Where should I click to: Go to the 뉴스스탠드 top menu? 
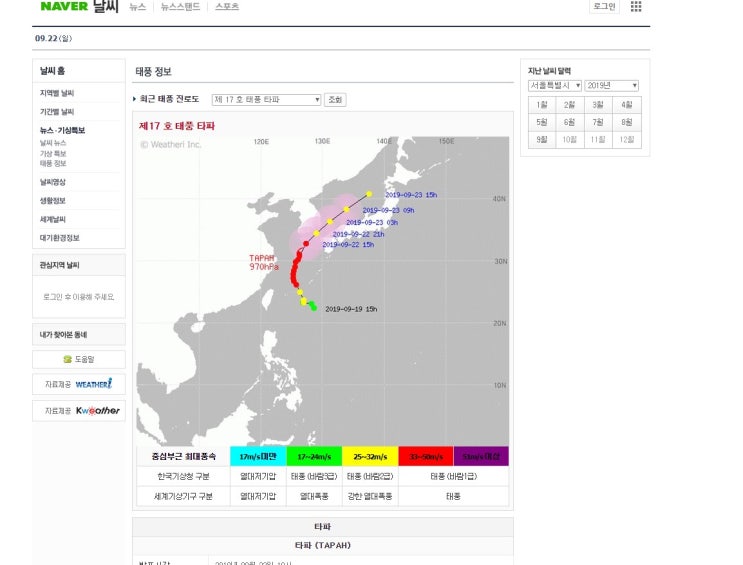pos(180,7)
